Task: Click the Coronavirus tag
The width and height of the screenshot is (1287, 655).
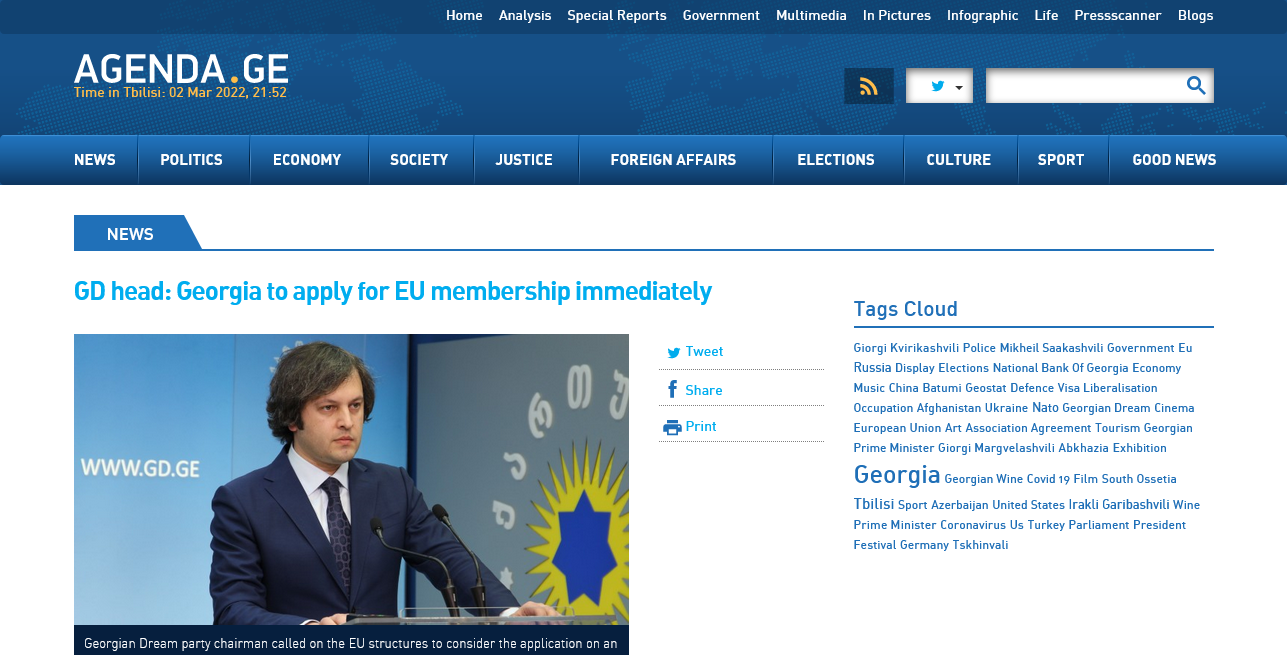Action: pyautogui.click(x=973, y=525)
